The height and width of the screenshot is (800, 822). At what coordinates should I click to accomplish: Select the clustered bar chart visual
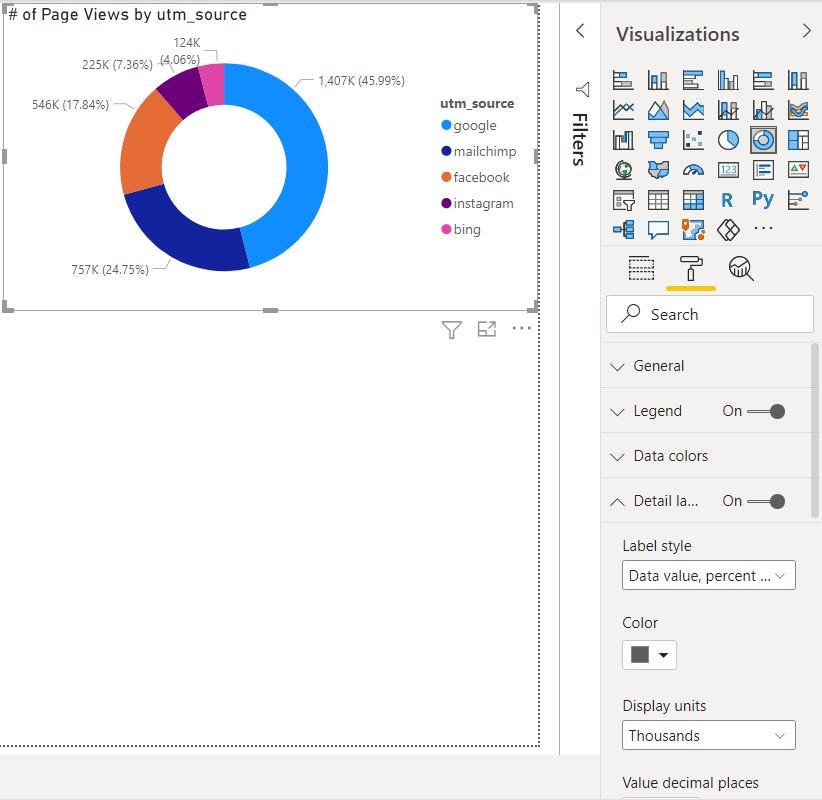click(x=693, y=81)
